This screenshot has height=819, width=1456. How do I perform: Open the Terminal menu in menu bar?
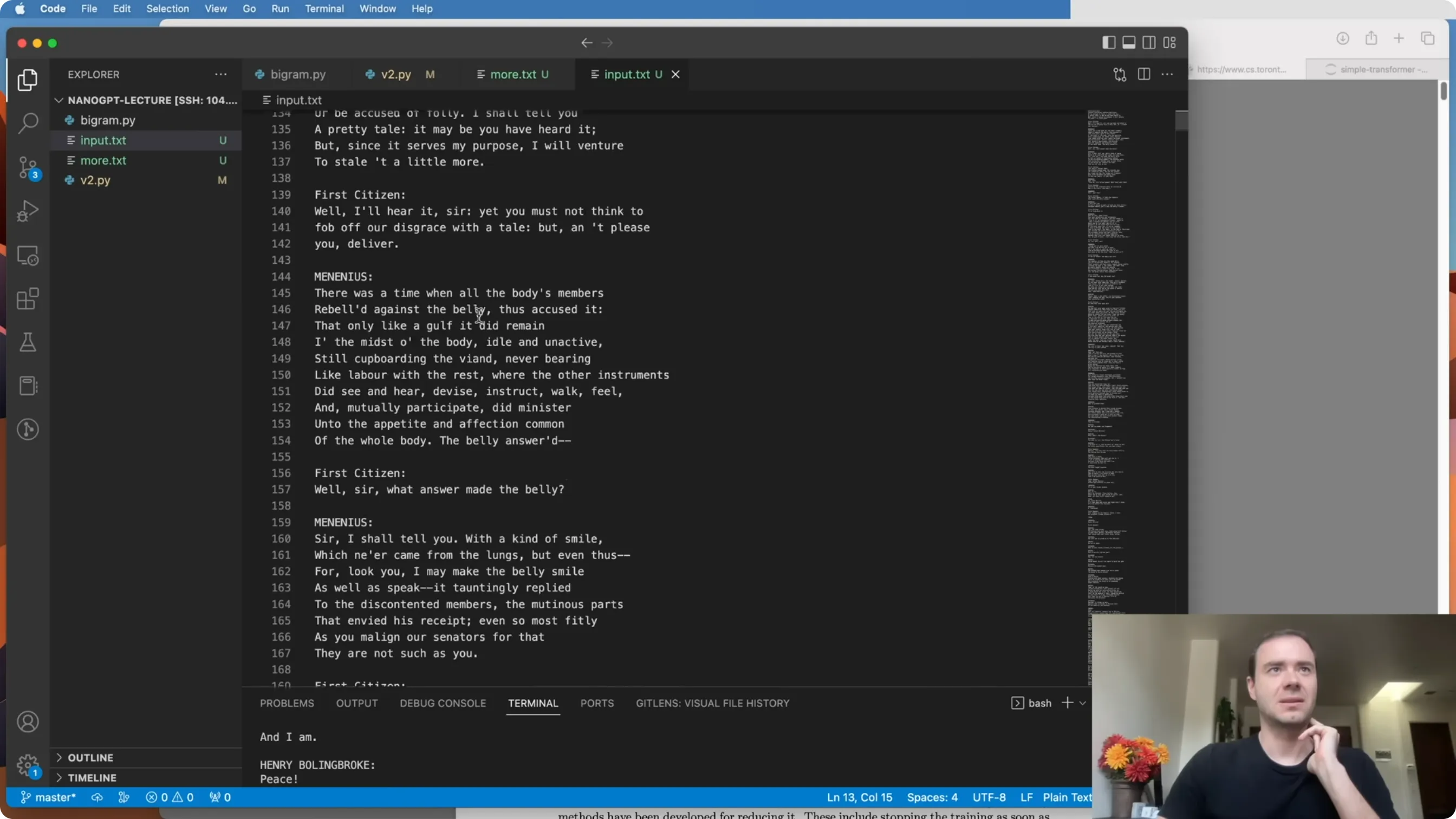coord(324,9)
